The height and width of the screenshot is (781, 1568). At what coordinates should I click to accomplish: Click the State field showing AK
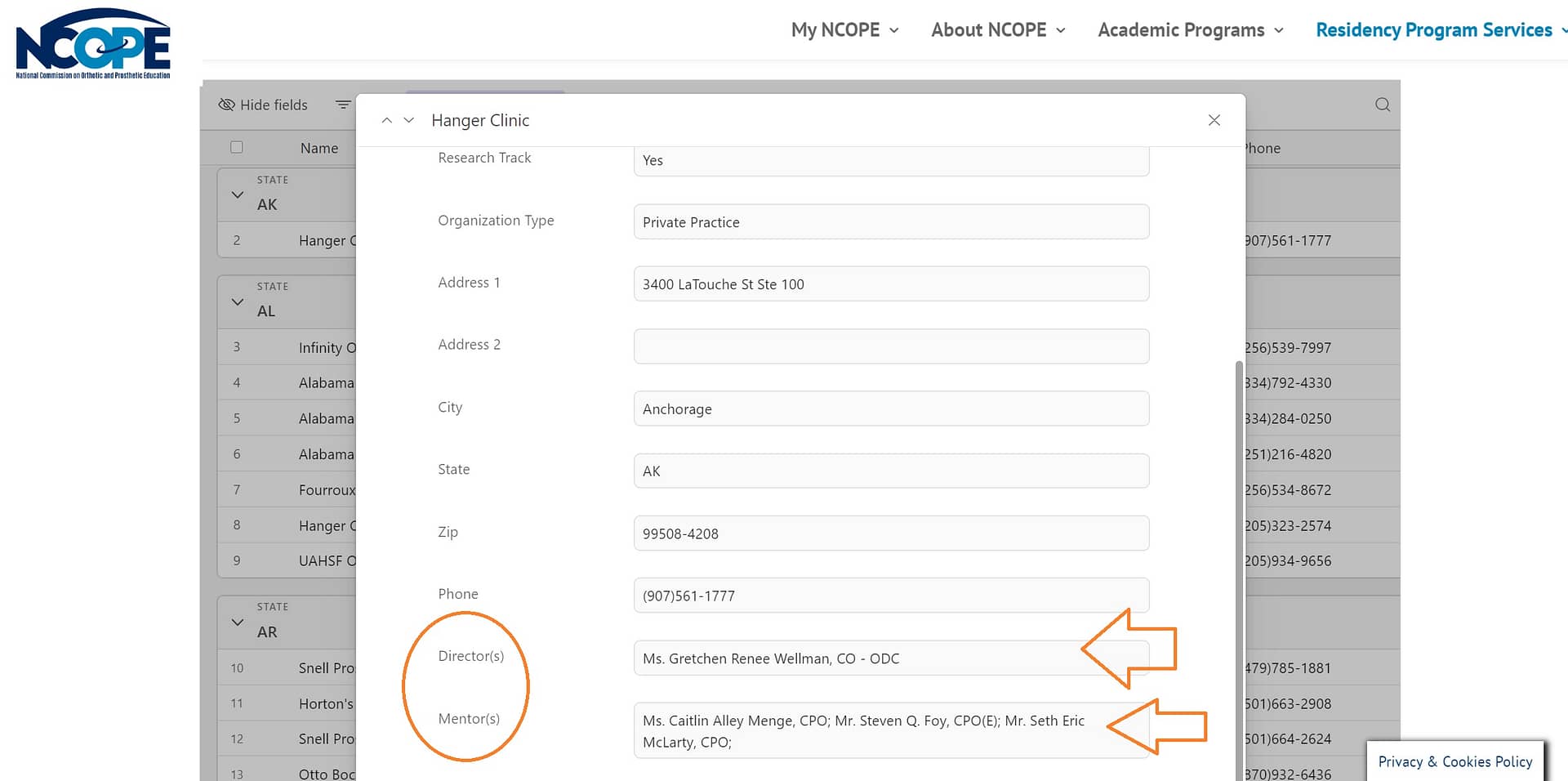coord(891,471)
